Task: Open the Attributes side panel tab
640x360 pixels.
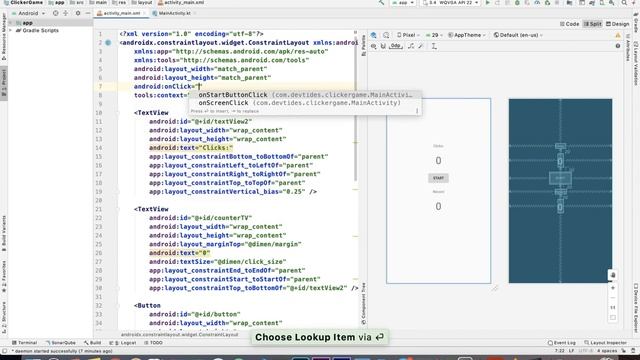Action: [x=628, y=48]
